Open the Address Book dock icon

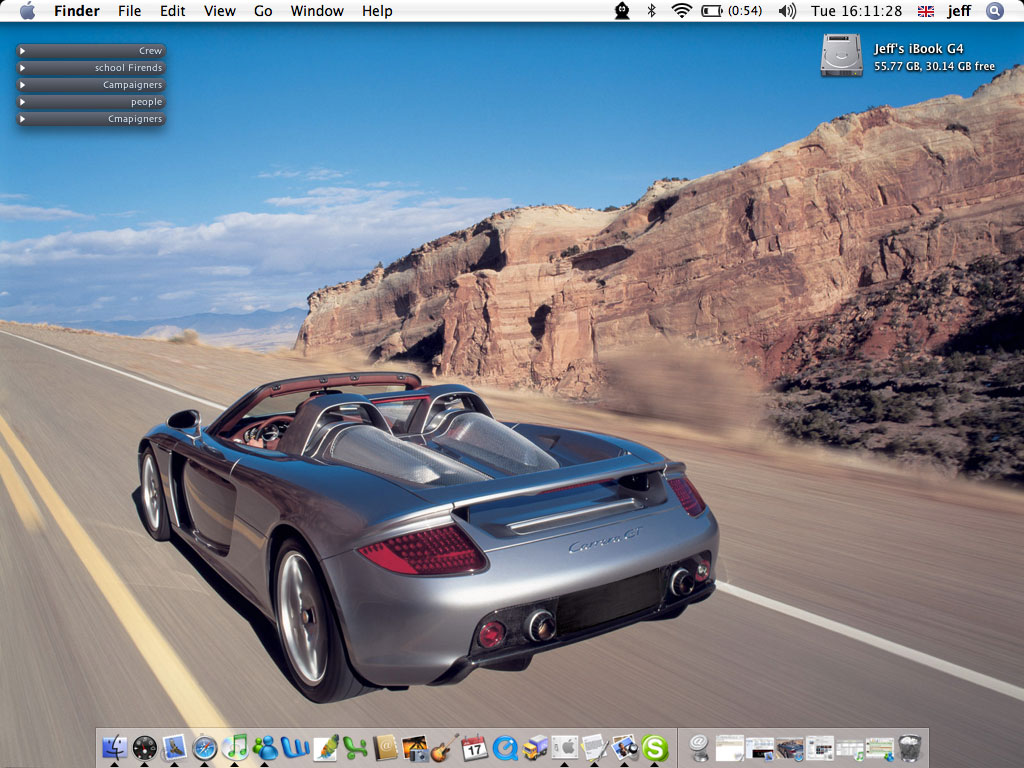click(385, 747)
